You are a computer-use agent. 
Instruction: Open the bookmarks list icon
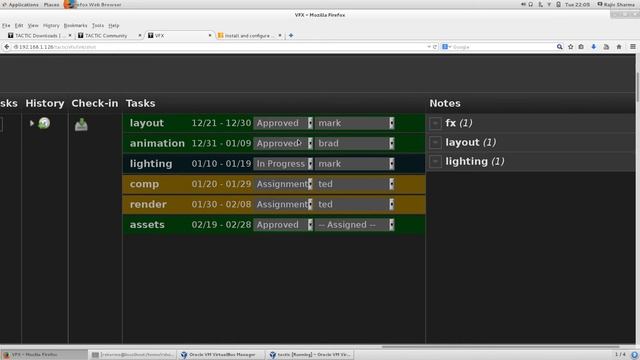point(581,47)
